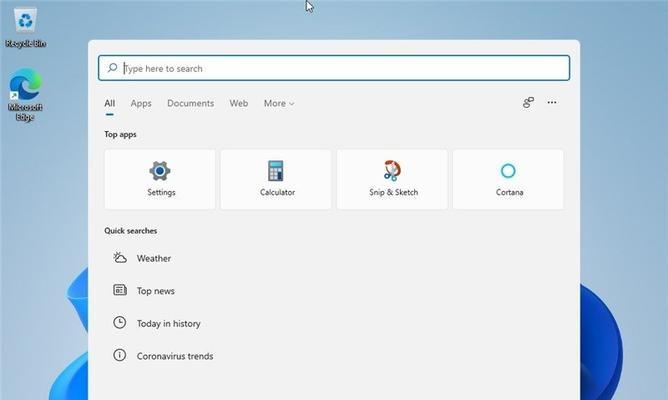Launch Cortana from Top apps
This screenshot has height=400, width=668.
tap(508, 179)
